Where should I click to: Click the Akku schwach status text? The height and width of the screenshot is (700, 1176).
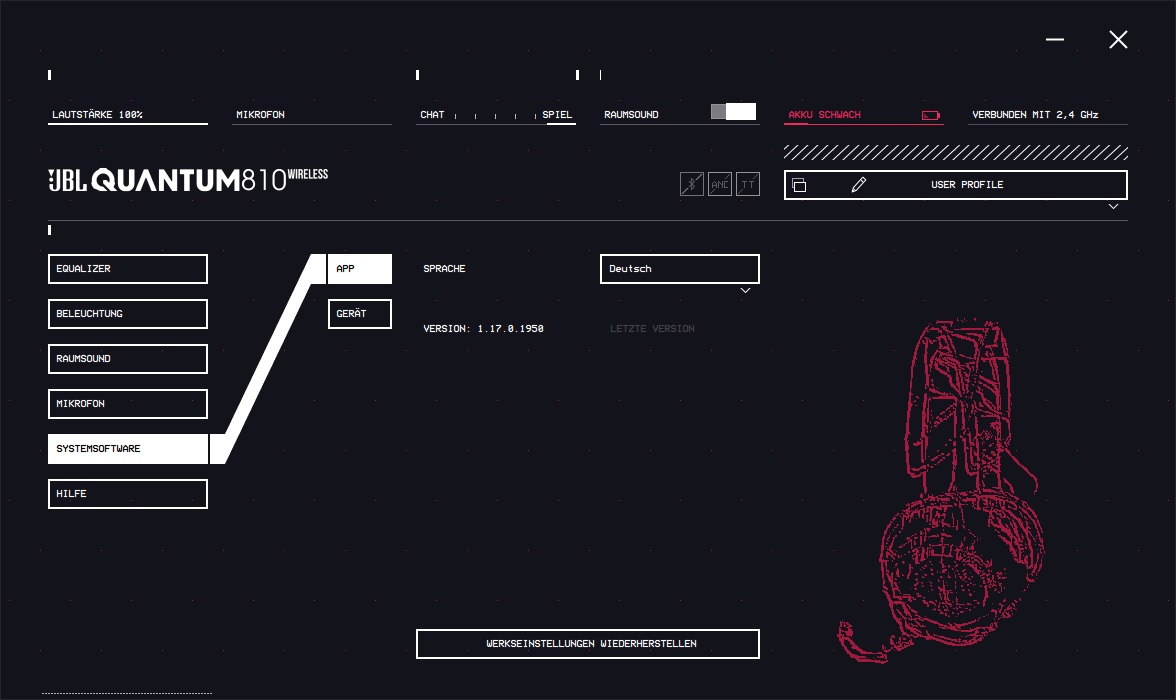point(824,115)
